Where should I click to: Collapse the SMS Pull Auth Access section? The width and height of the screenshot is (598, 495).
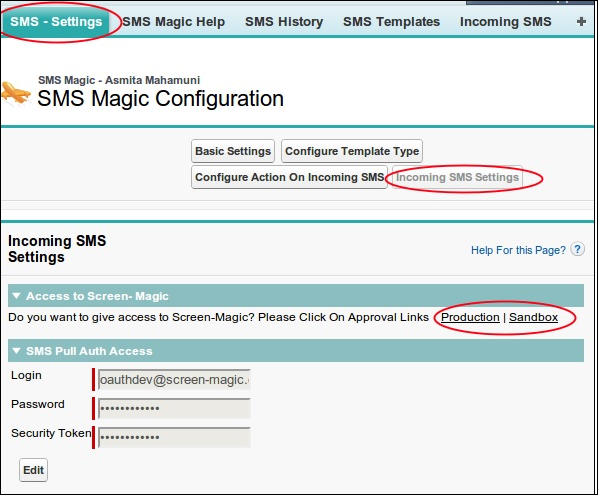pos(16,351)
